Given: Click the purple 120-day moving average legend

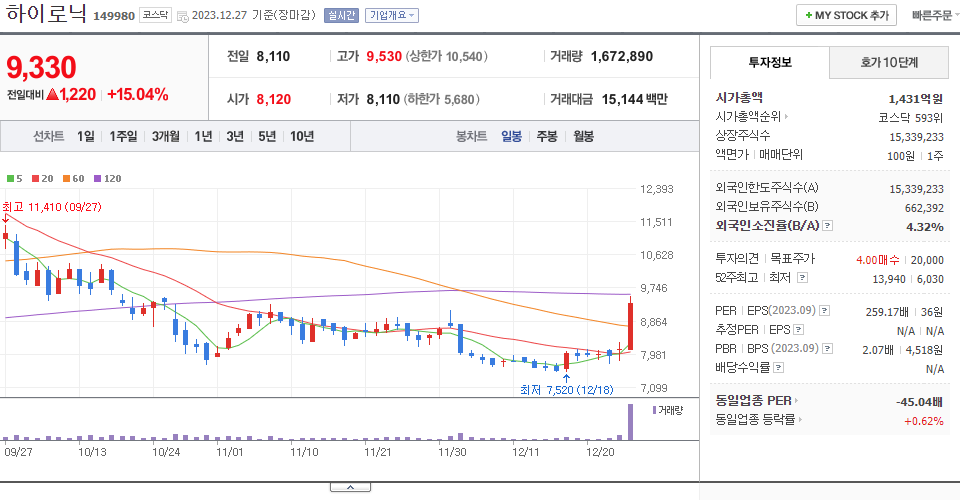Looking at the screenshot, I should (108, 179).
